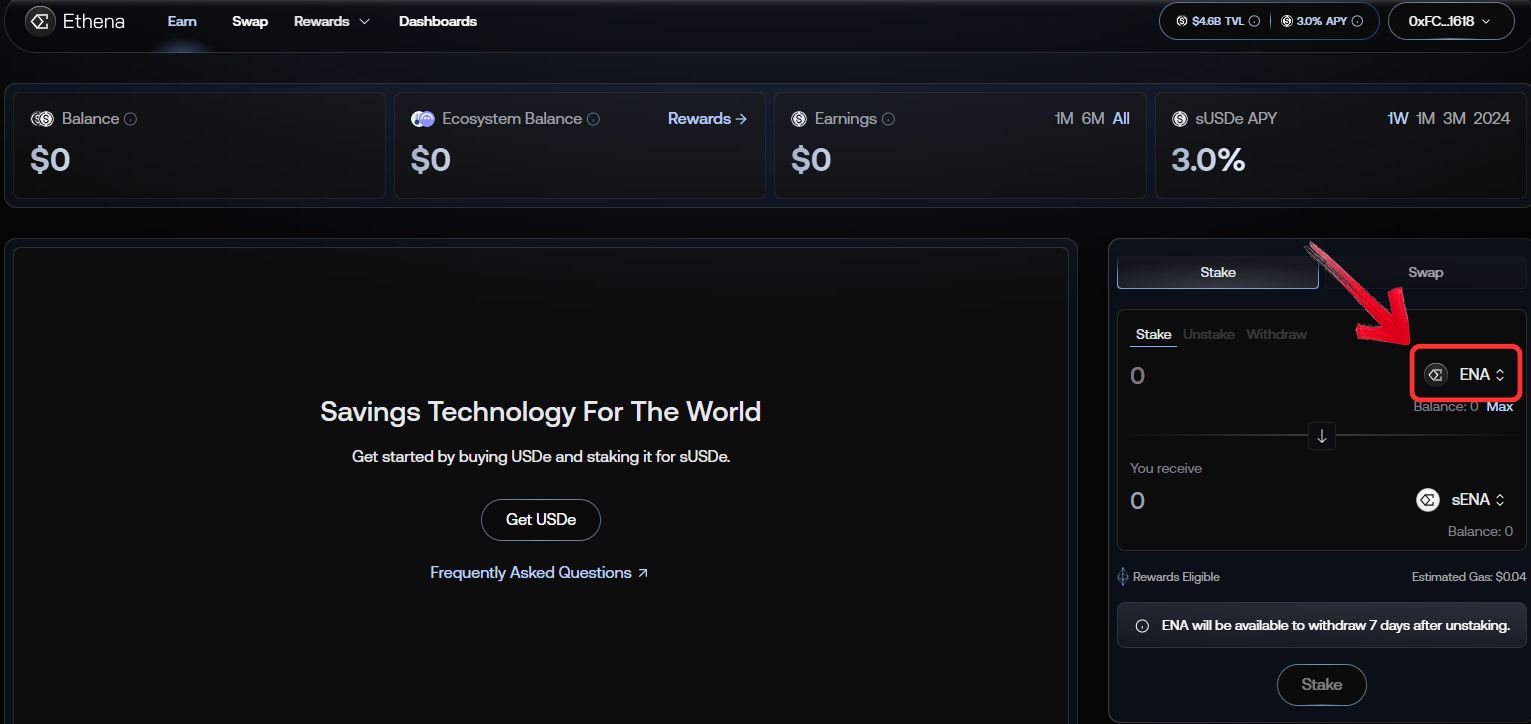The image size is (1531, 724).
Task: Select 3M period in sUSDe APY card
Action: 1454,119
